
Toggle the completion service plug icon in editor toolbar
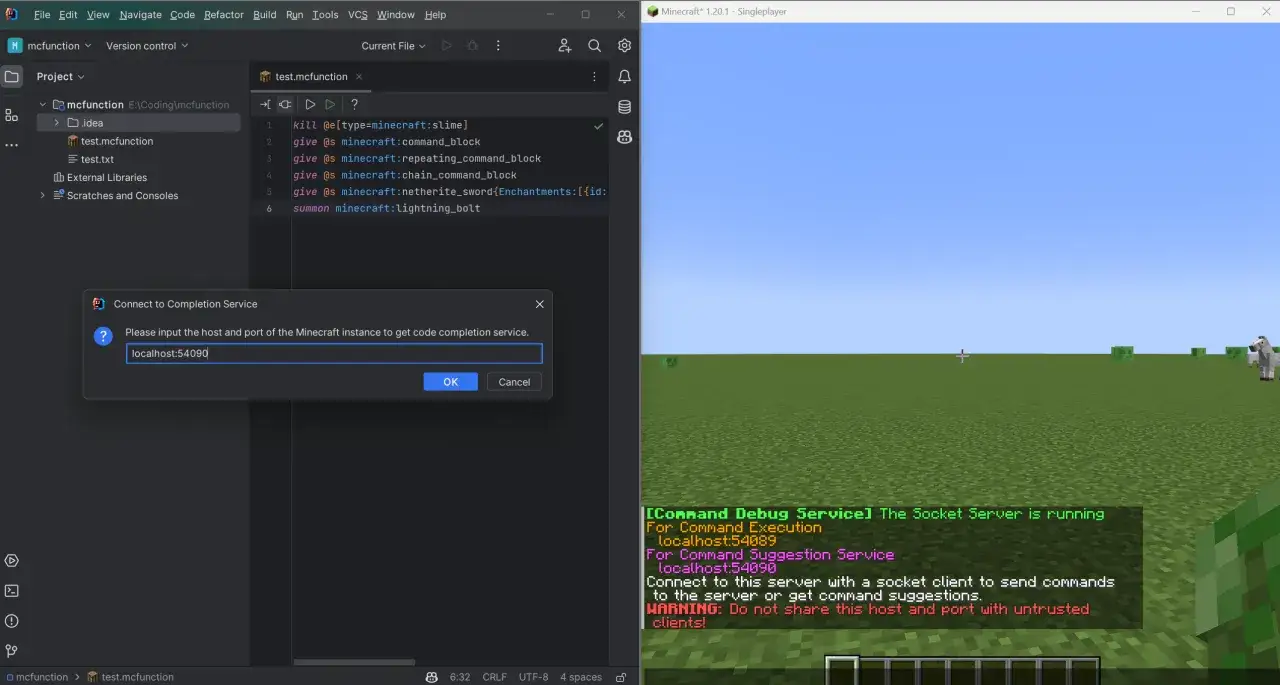click(285, 104)
